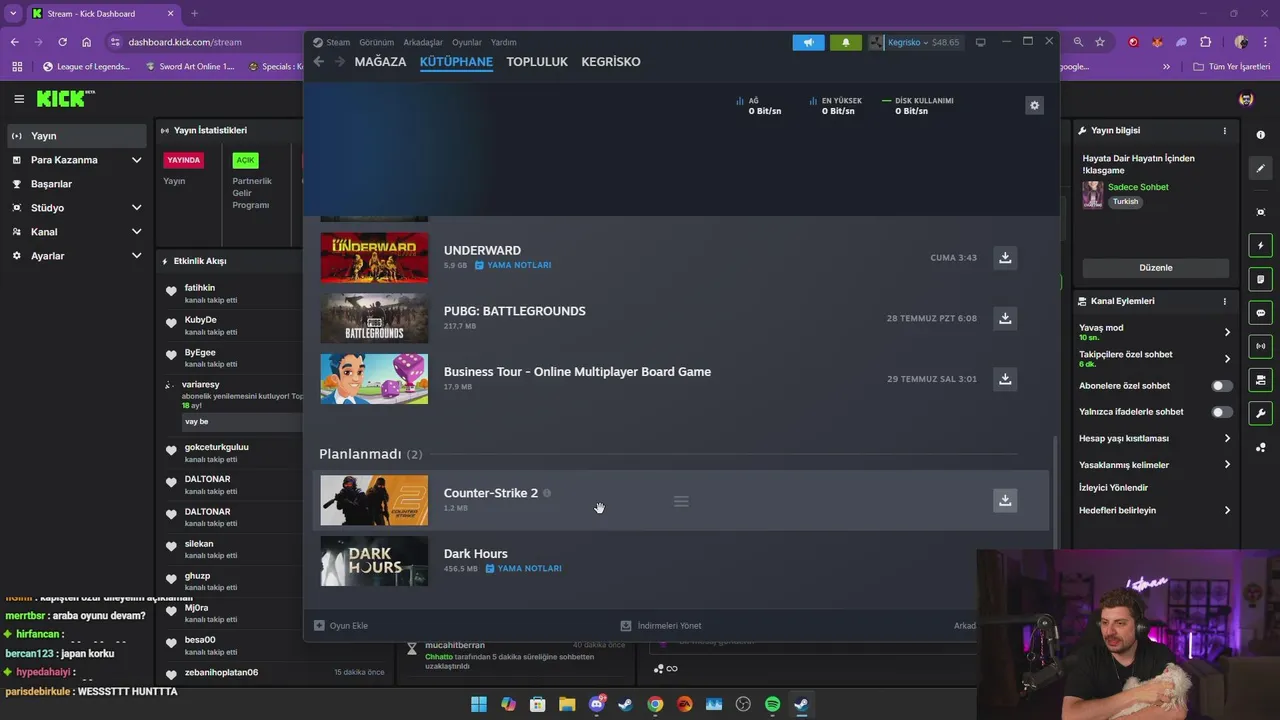Open Yasaklanmış kelimeler chevron
Viewport: 1280px width, 720px height.
[1227, 465]
